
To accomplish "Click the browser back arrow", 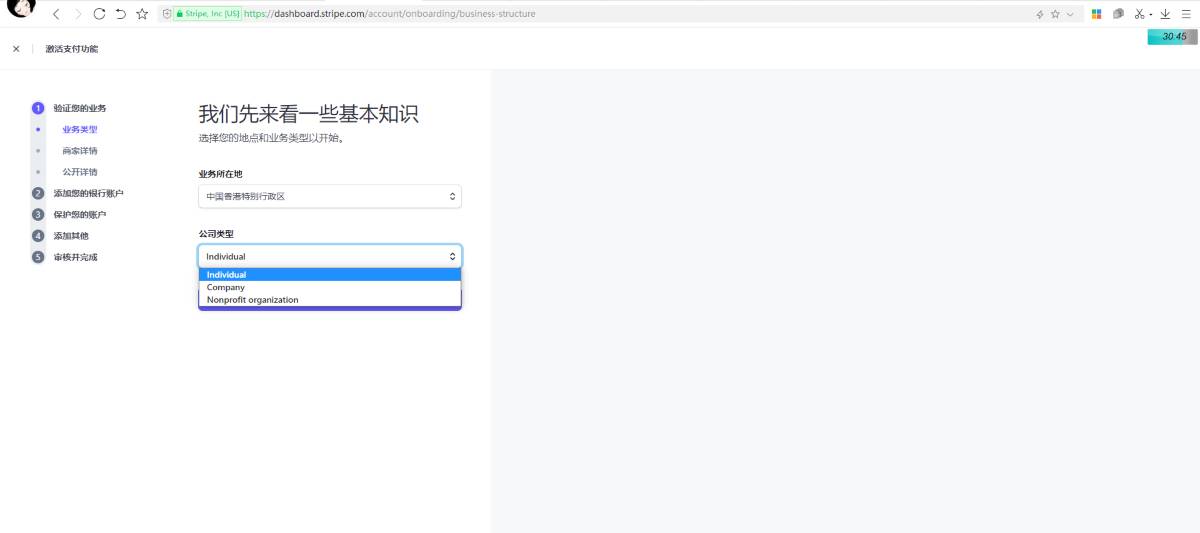I will click(56, 14).
